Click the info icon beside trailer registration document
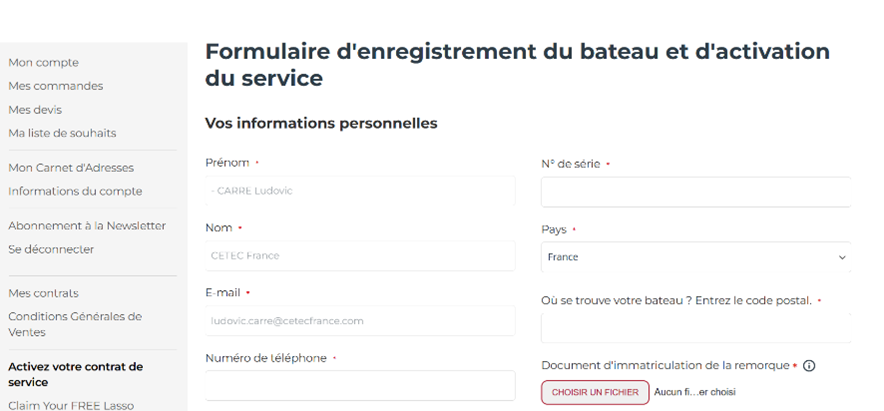884x411 pixels. click(x=809, y=366)
